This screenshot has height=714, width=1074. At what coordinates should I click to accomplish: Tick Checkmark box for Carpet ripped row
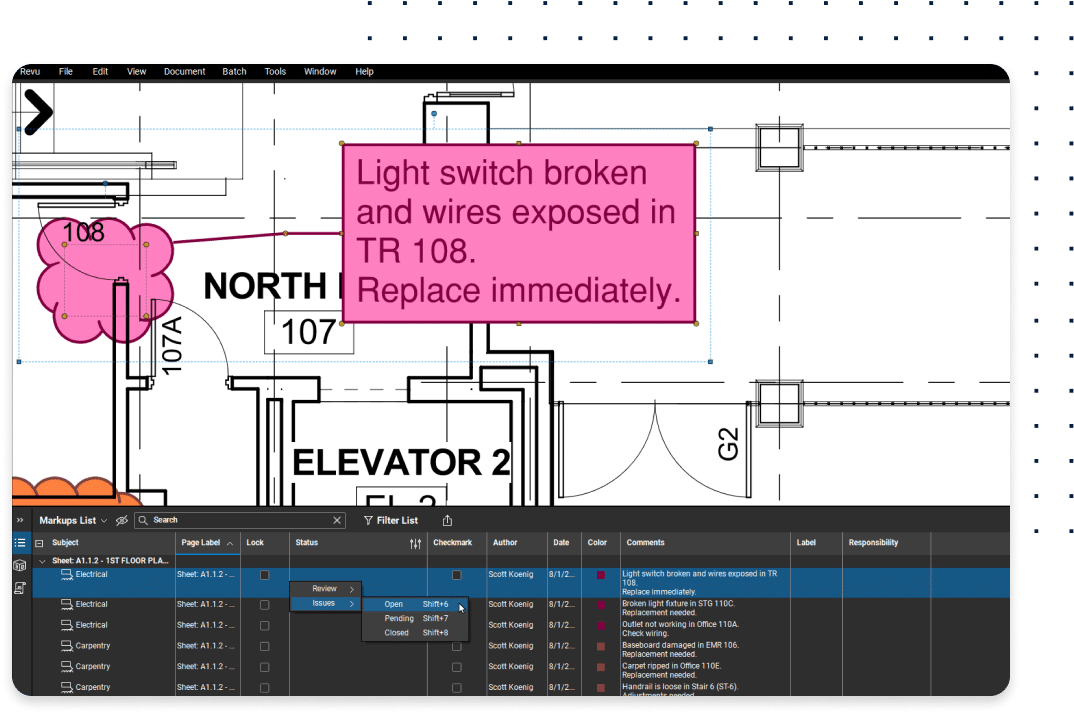[457, 667]
